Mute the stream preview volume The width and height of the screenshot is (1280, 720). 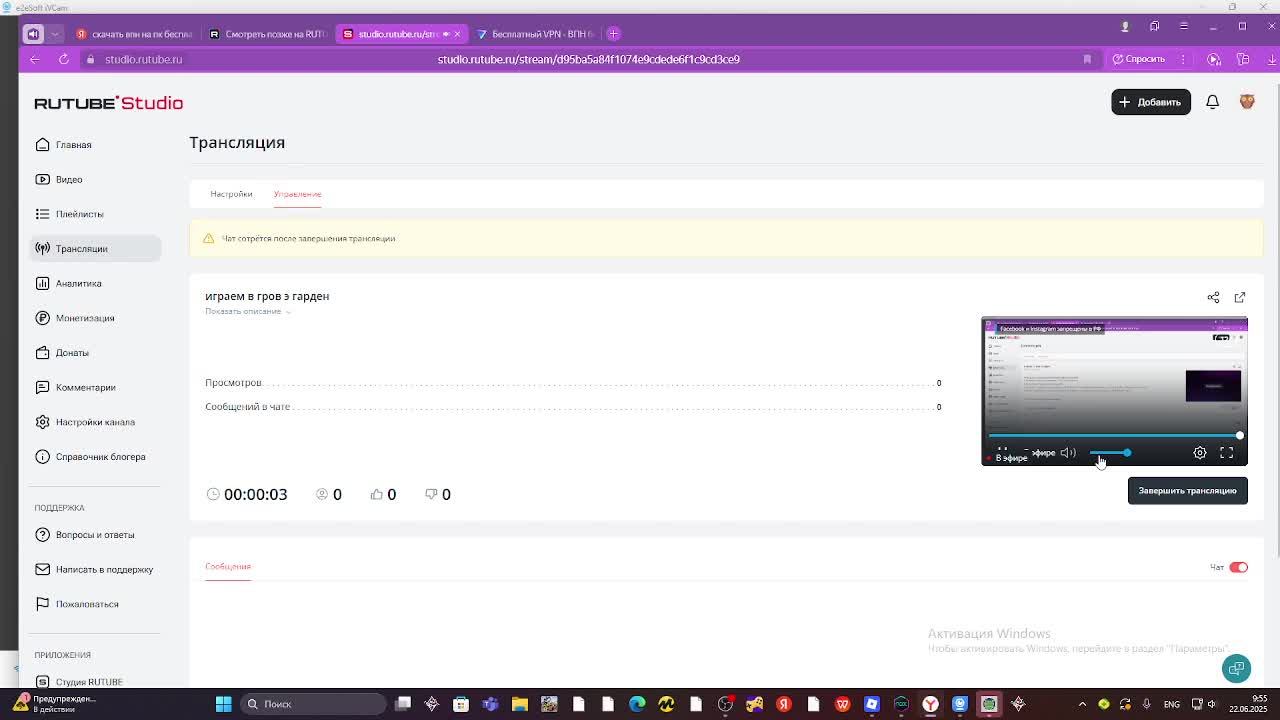click(x=1068, y=453)
